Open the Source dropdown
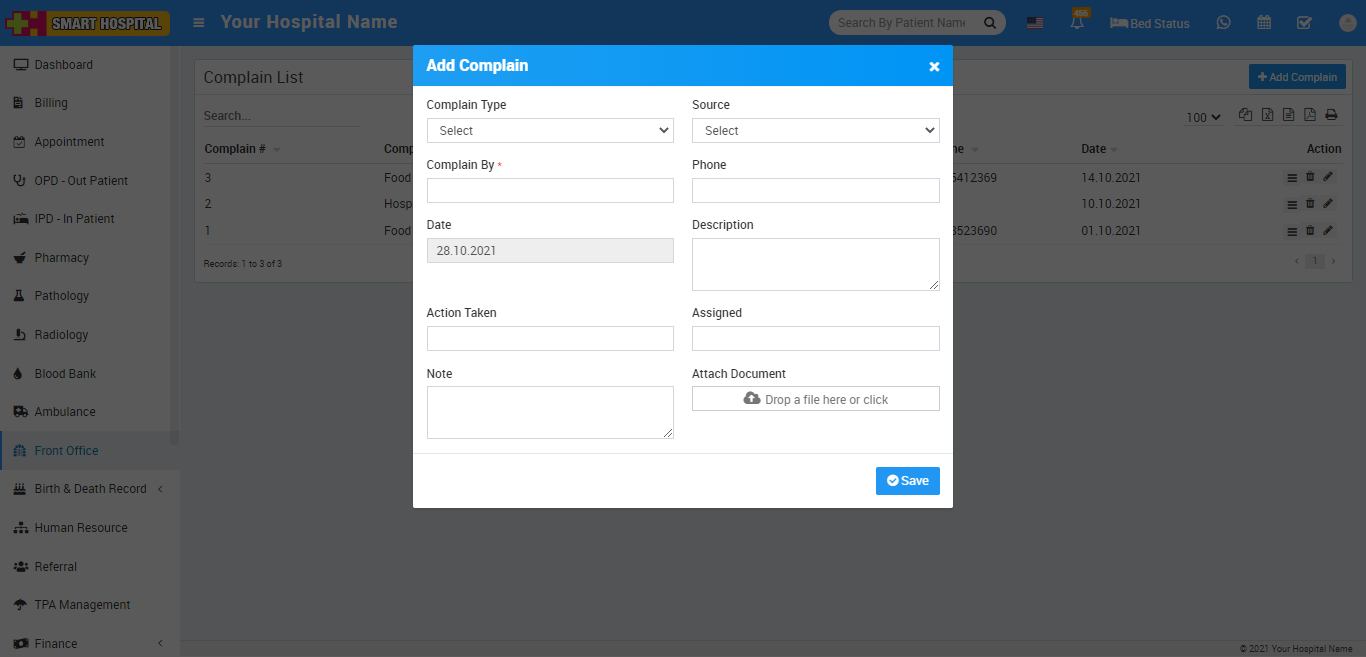Image resolution: width=1366 pixels, height=657 pixels. 815,131
